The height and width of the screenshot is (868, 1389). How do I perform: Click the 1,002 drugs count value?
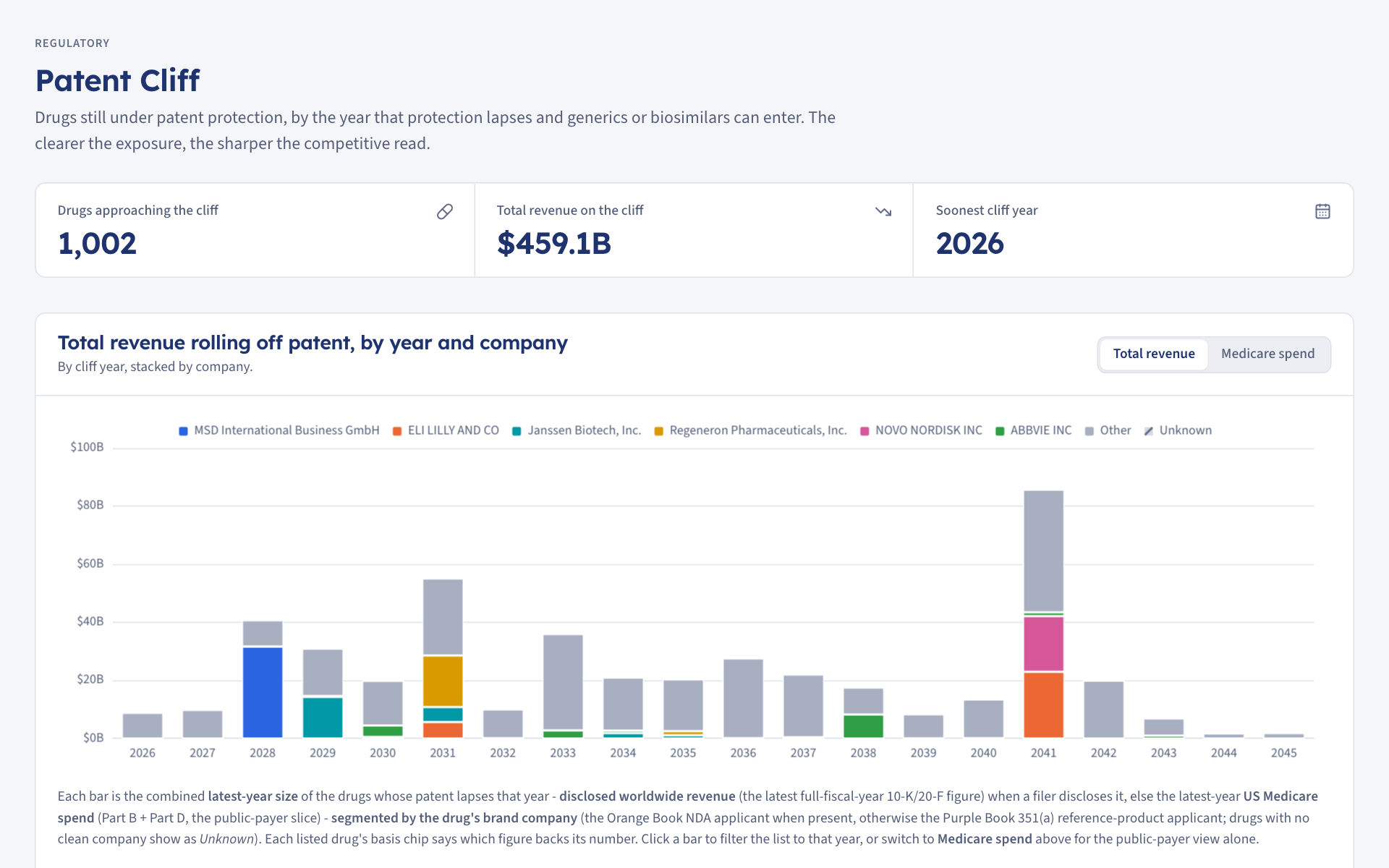tap(97, 244)
